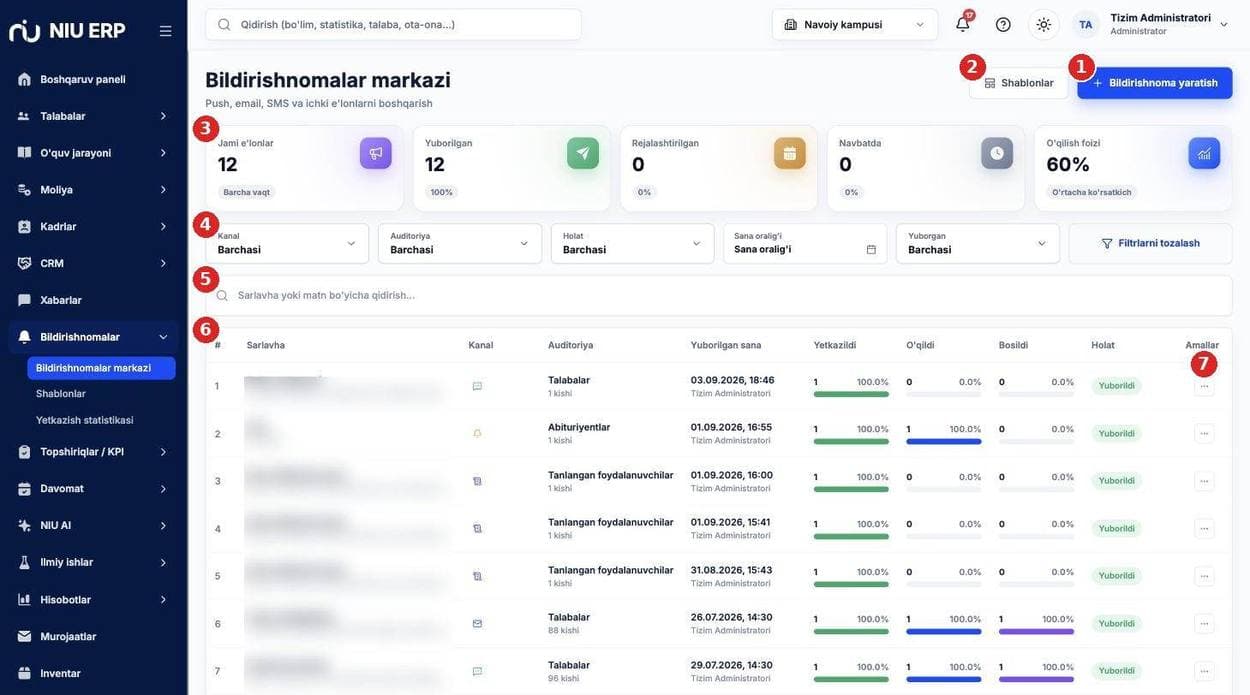Click the Bildirishnoma yaratish button
The width and height of the screenshot is (1250, 695).
1155,83
